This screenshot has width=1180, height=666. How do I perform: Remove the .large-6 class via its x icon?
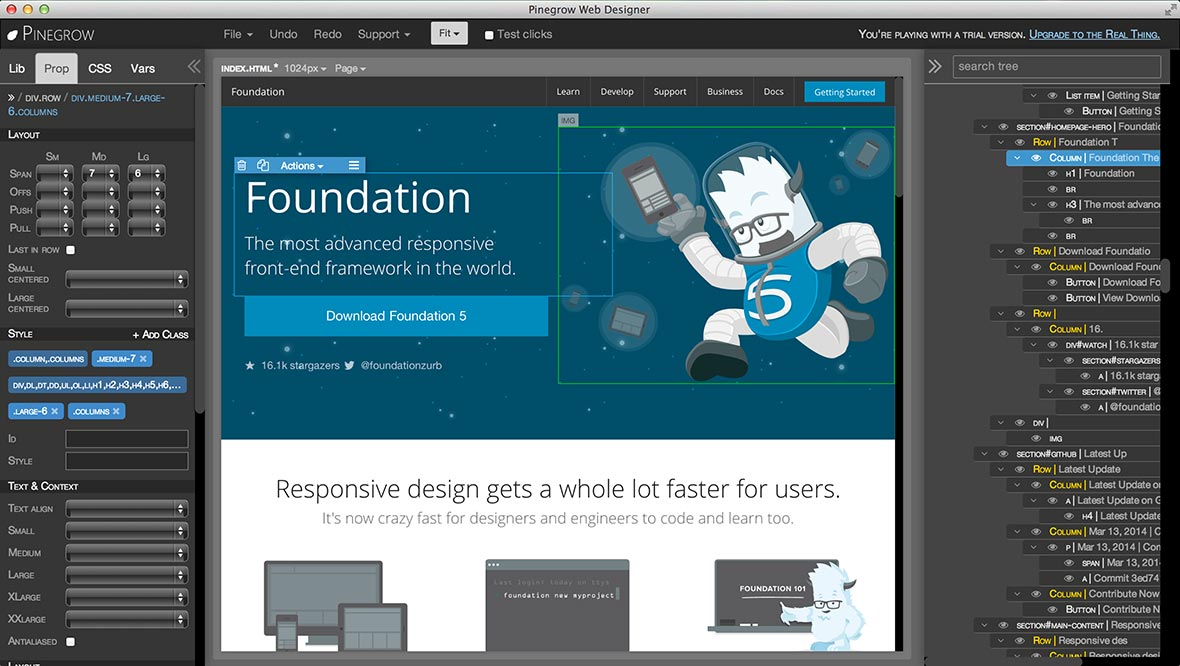click(x=55, y=412)
